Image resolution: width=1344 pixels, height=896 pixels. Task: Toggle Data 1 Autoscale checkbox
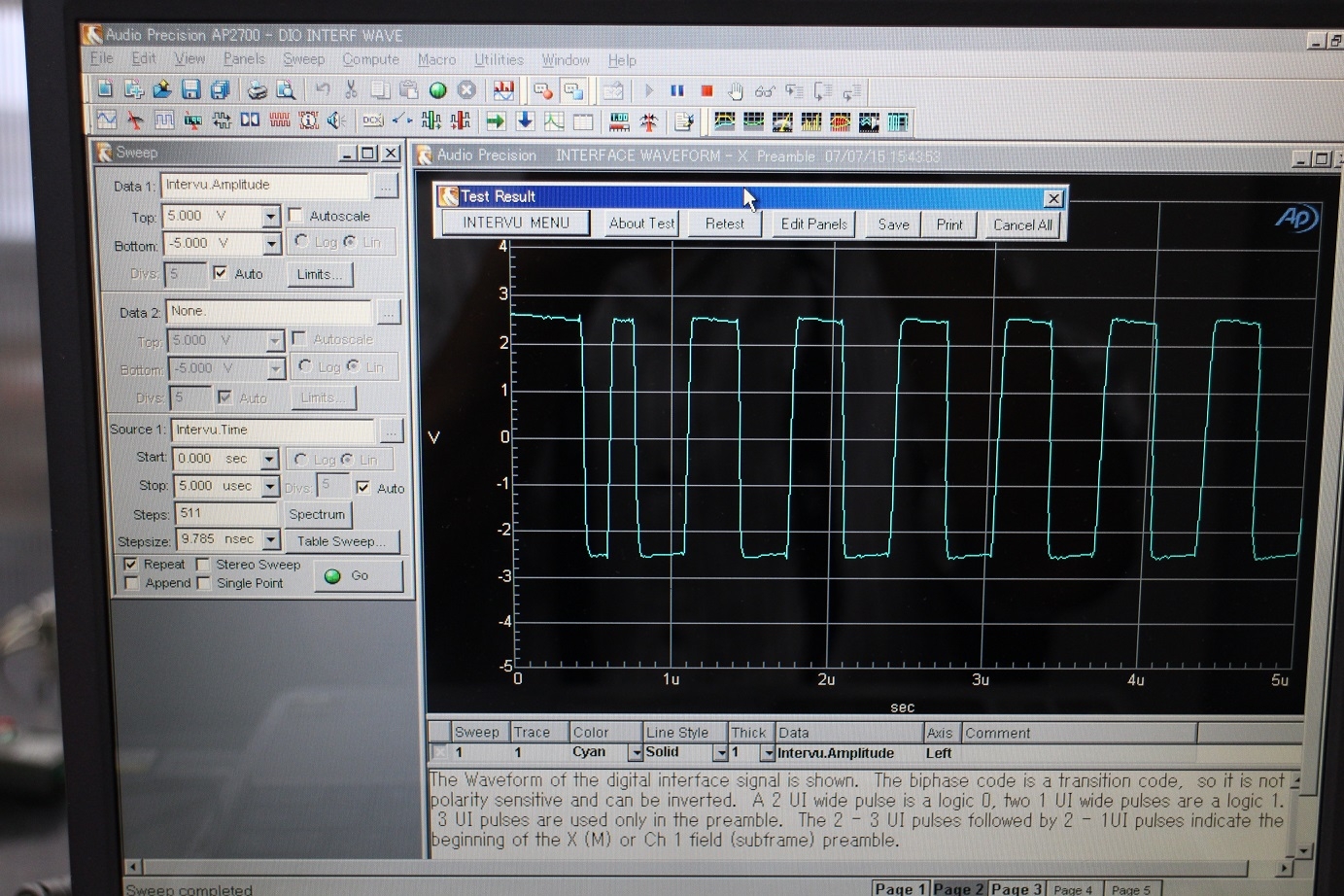[295, 215]
